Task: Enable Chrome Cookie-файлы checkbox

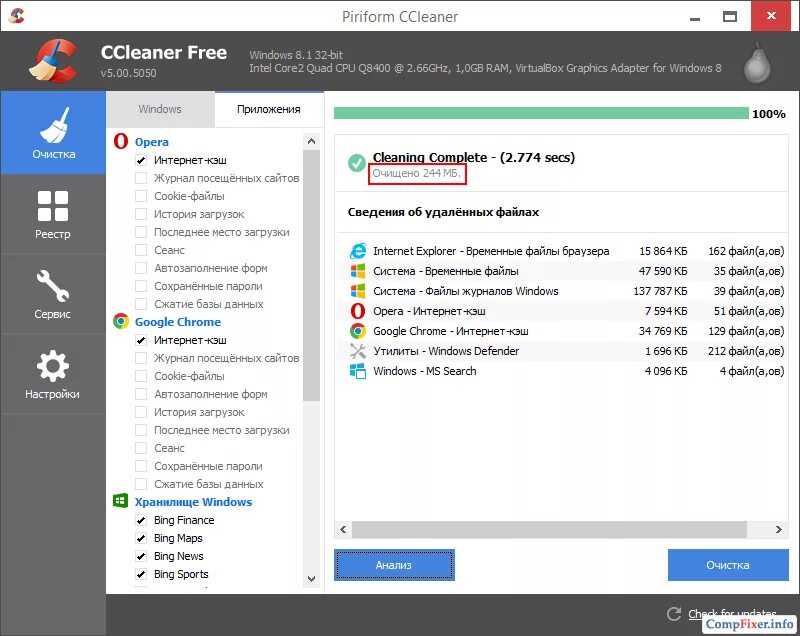Action: point(141,376)
